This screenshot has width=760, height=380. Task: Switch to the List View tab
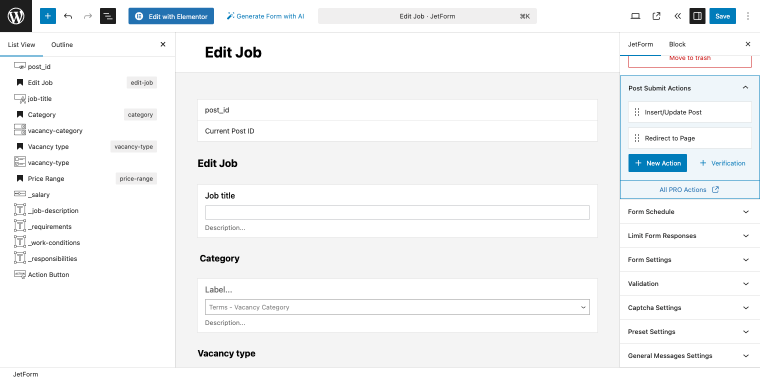point(21,45)
